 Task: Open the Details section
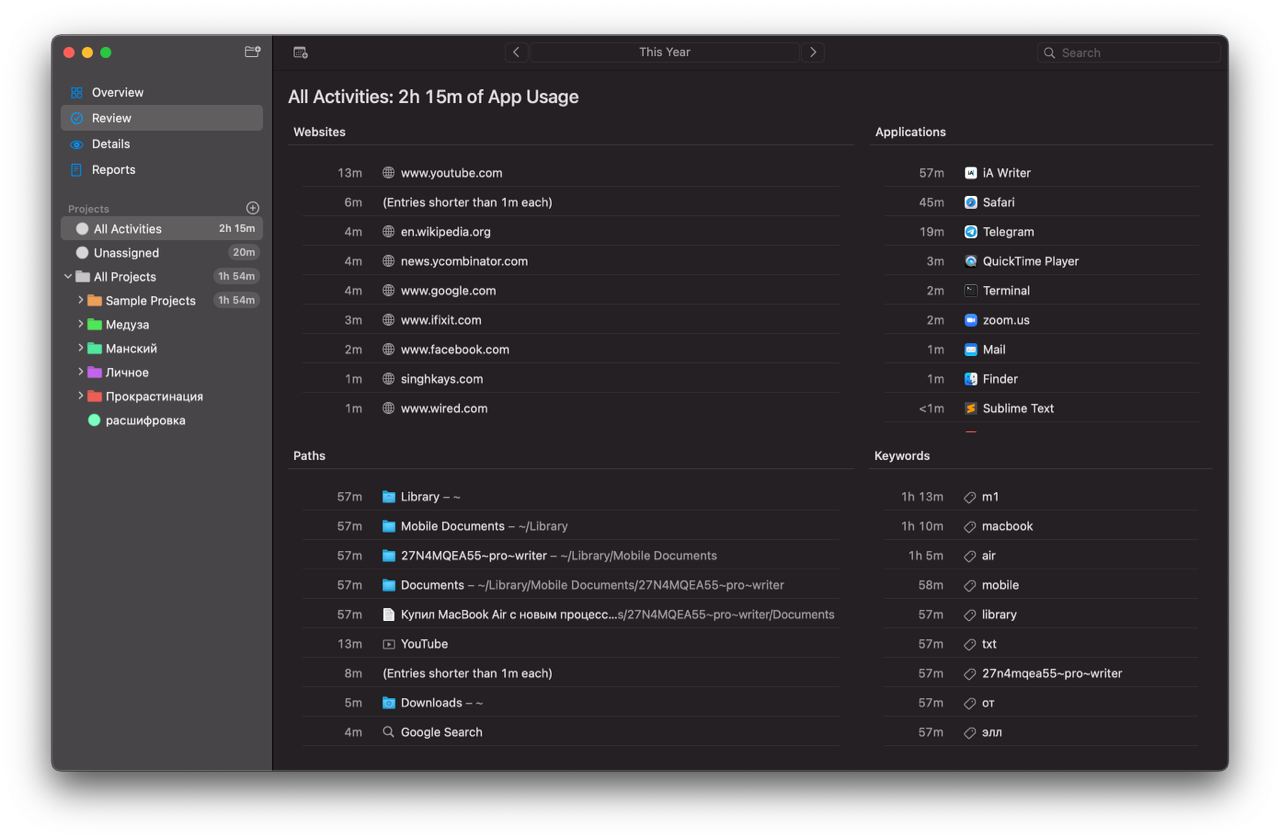pyautogui.click(x=162, y=144)
